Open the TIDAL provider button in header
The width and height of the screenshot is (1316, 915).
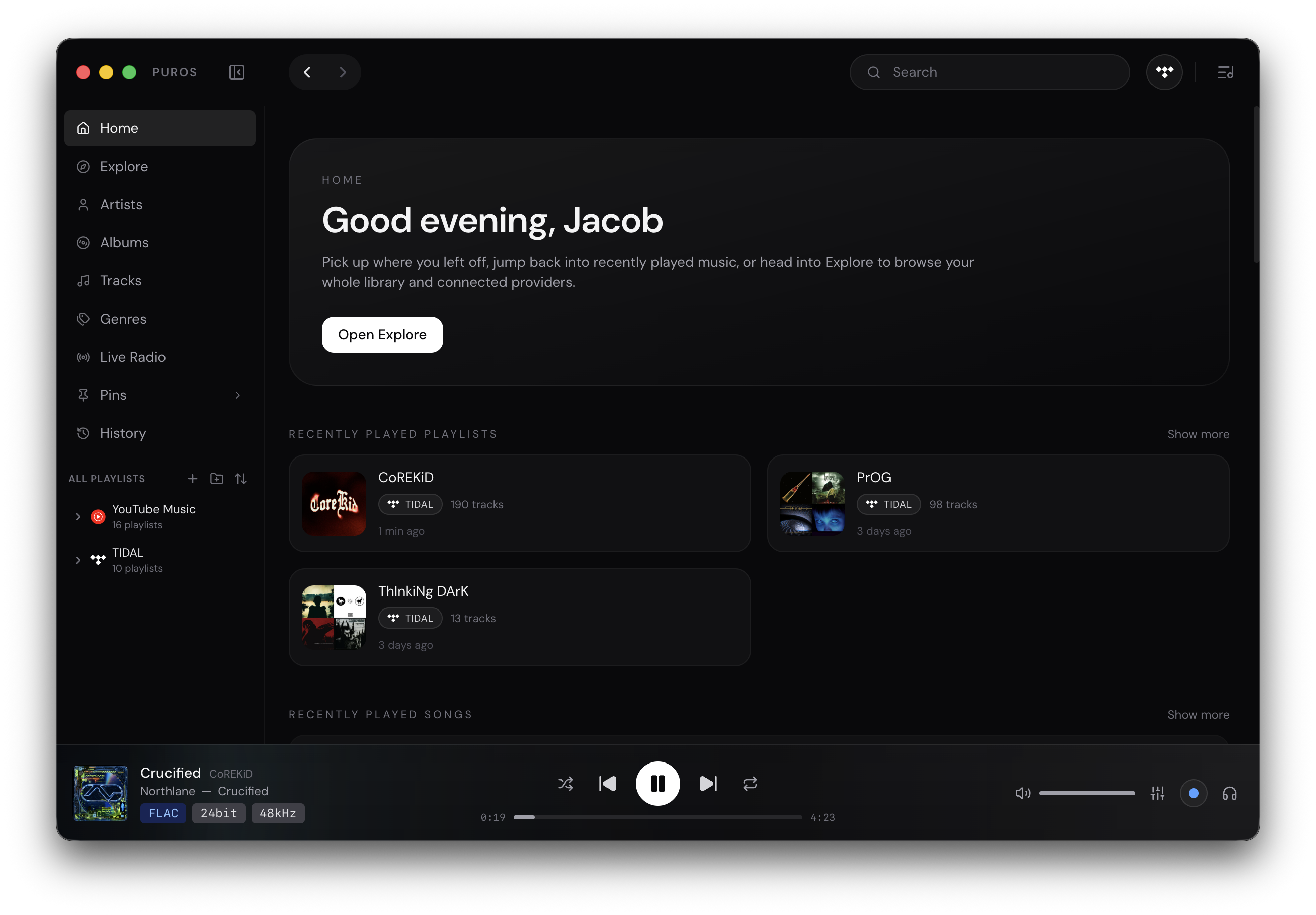point(1164,72)
